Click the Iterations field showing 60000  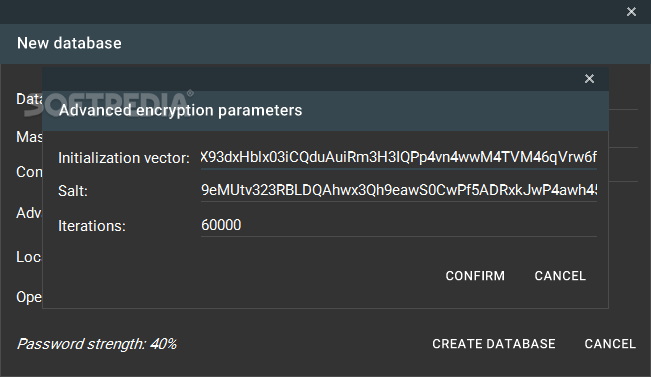coord(399,225)
